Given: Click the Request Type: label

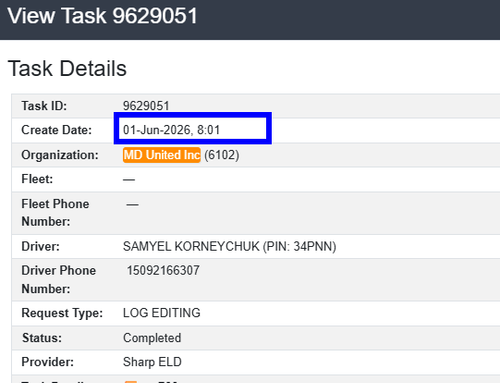Looking at the screenshot, I should 62,313.
